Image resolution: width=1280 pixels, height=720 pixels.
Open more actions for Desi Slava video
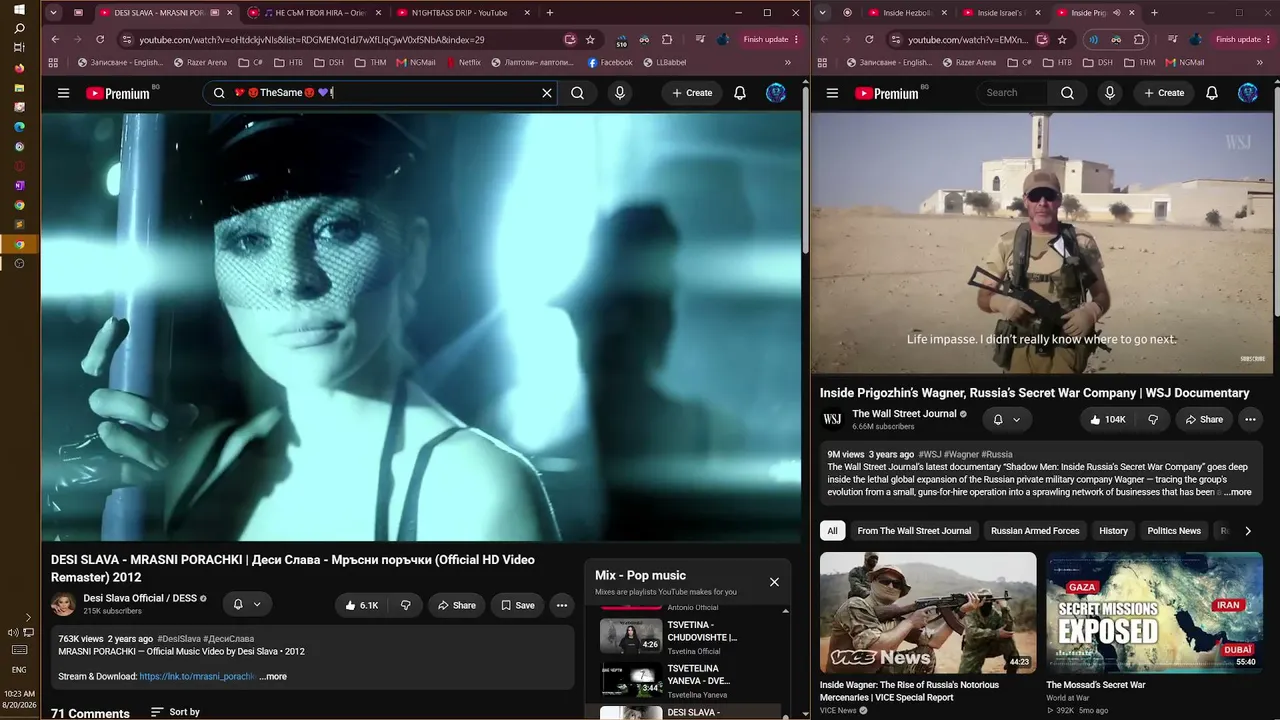click(x=562, y=605)
